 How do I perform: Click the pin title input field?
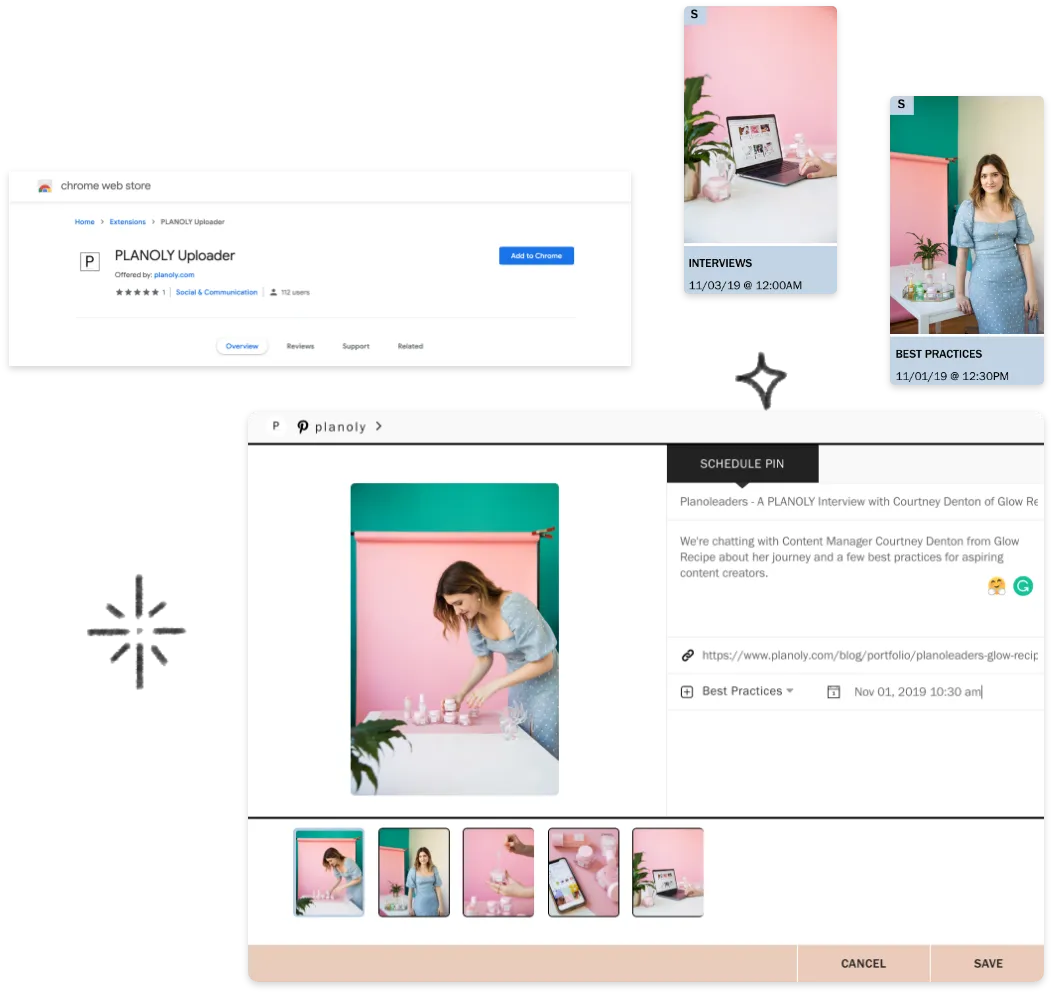point(855,502)
